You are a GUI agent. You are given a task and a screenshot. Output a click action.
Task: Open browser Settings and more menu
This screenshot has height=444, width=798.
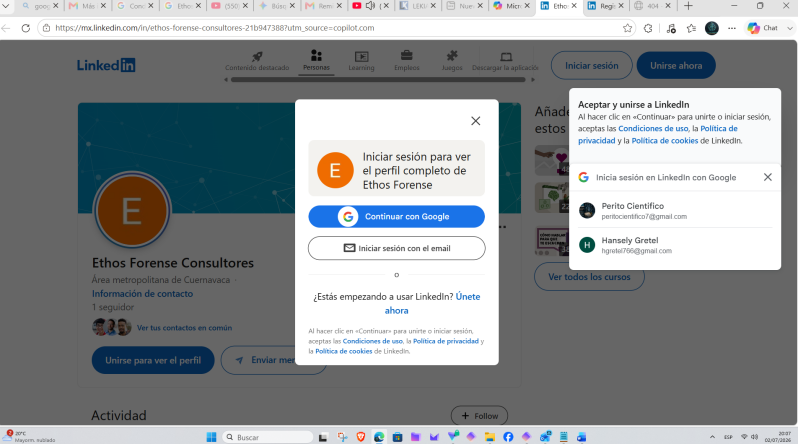(x=732, y=29)
